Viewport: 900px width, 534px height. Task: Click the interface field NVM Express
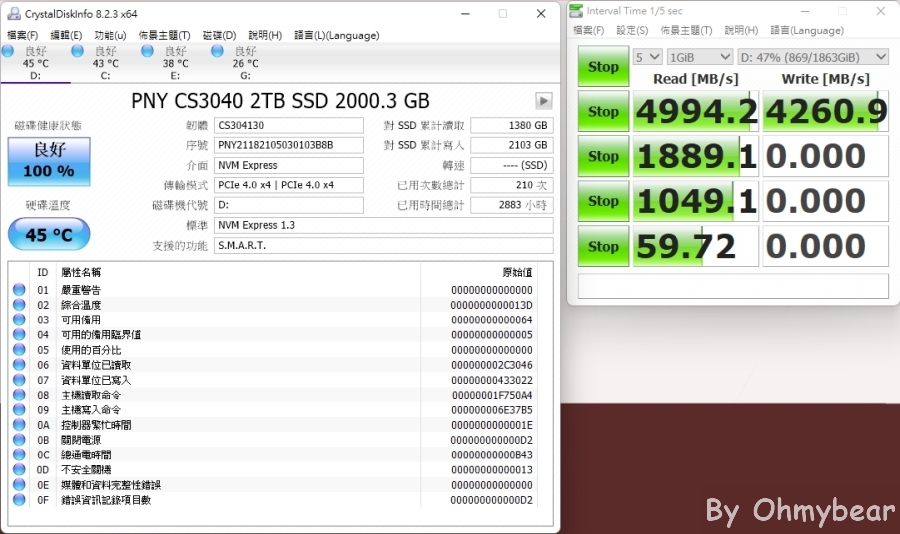[x=289, y=165]
